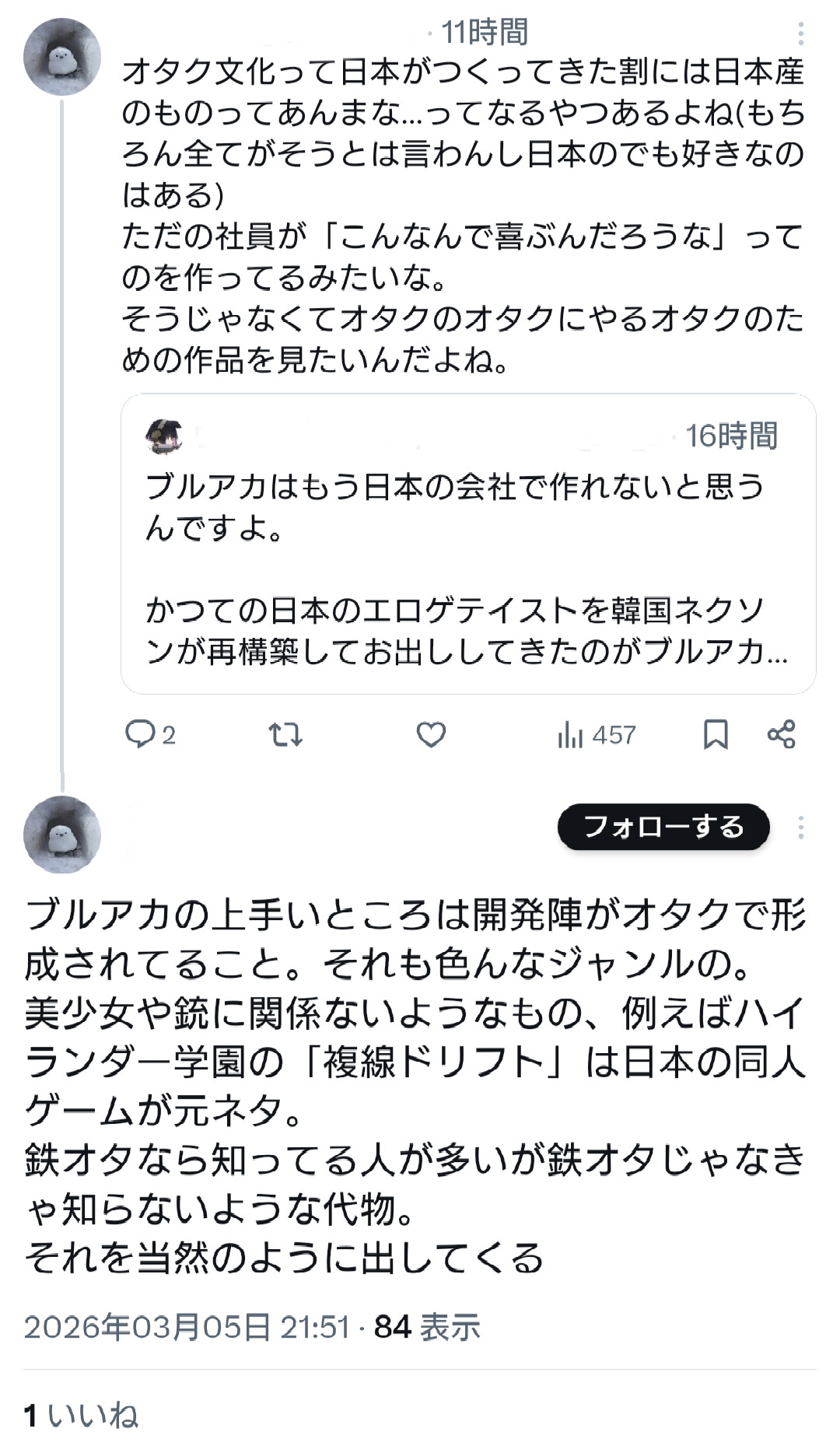The width and height of the screenshot is (840, 1449).
Task: Click the 16時間 timestamp in quoted tweet
Action: tap(731, 436)
